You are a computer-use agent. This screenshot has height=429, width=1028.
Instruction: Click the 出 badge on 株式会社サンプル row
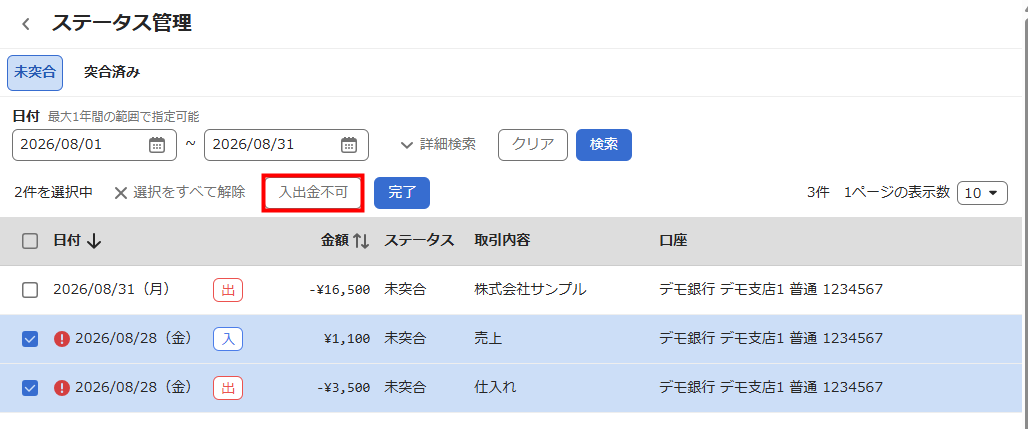227,290
